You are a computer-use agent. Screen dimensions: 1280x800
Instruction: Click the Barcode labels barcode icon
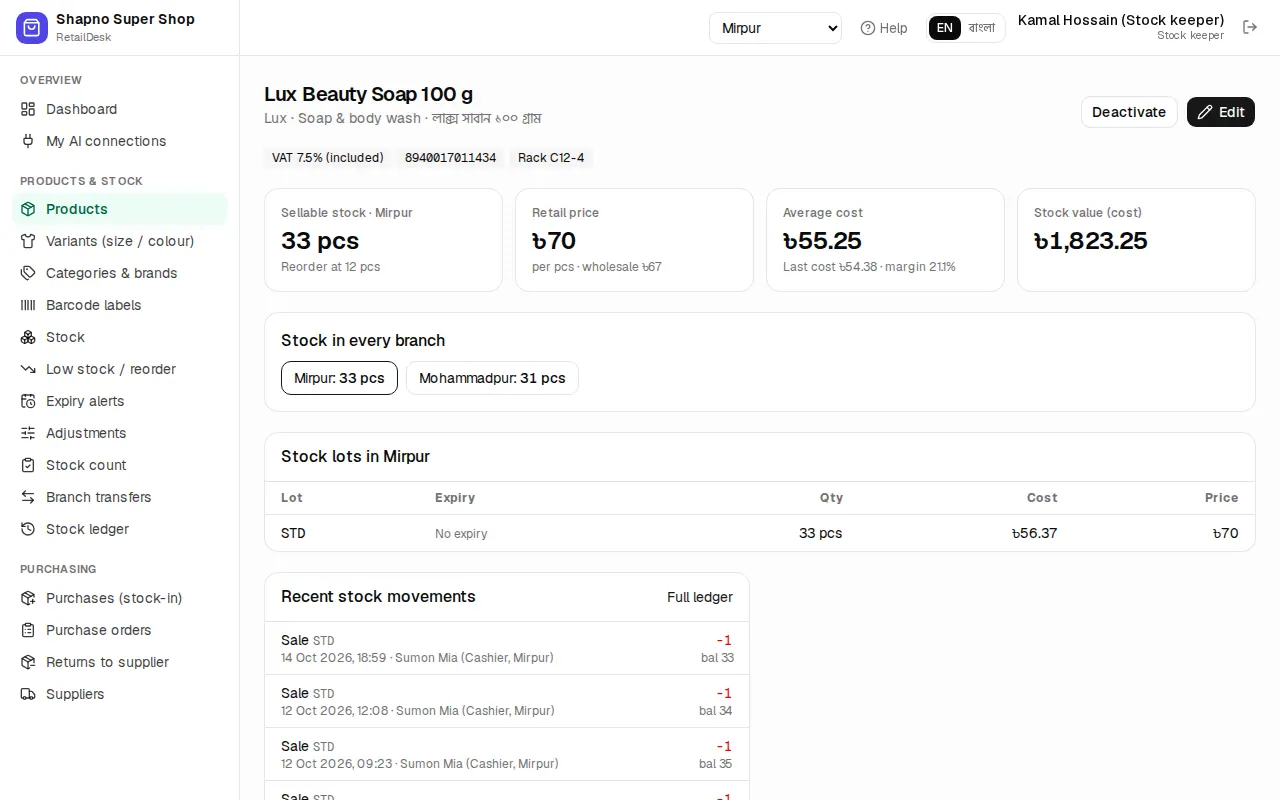point(28,305)
